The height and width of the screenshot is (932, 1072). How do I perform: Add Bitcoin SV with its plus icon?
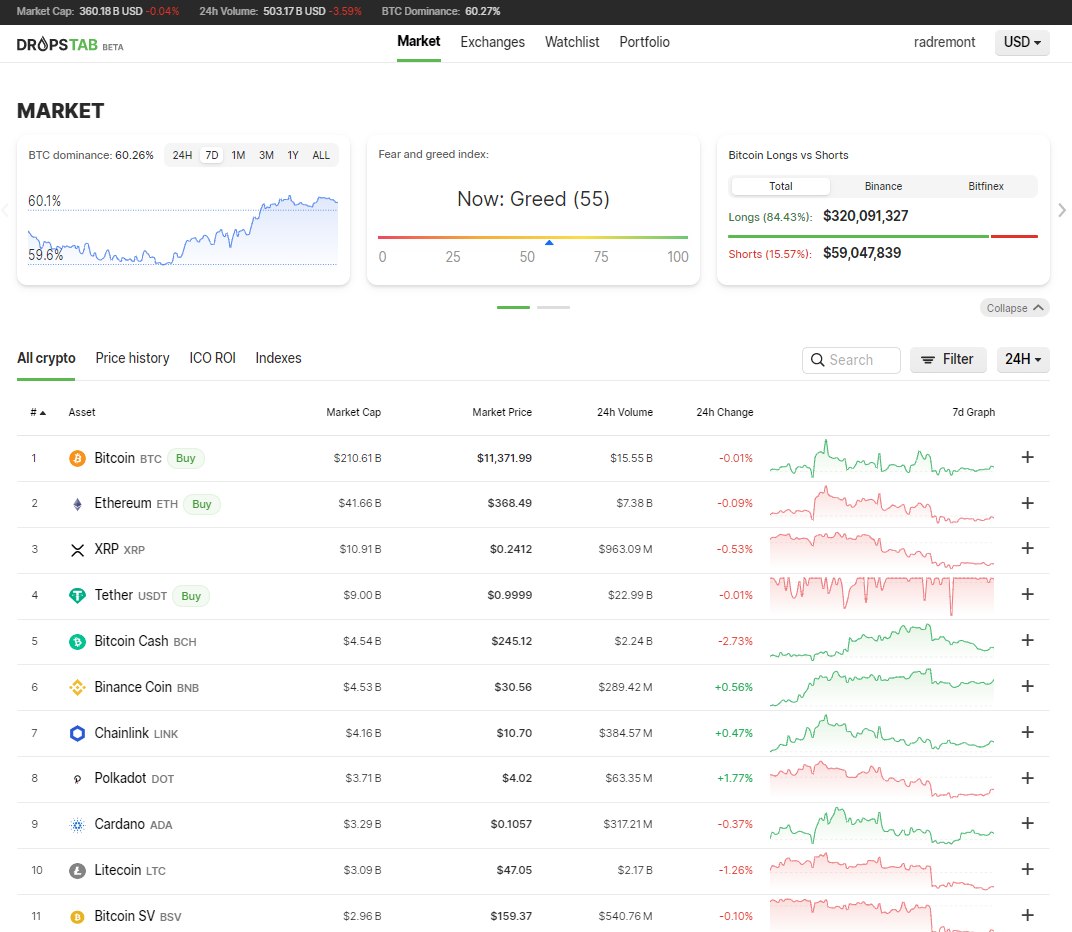coord(1027,914)
